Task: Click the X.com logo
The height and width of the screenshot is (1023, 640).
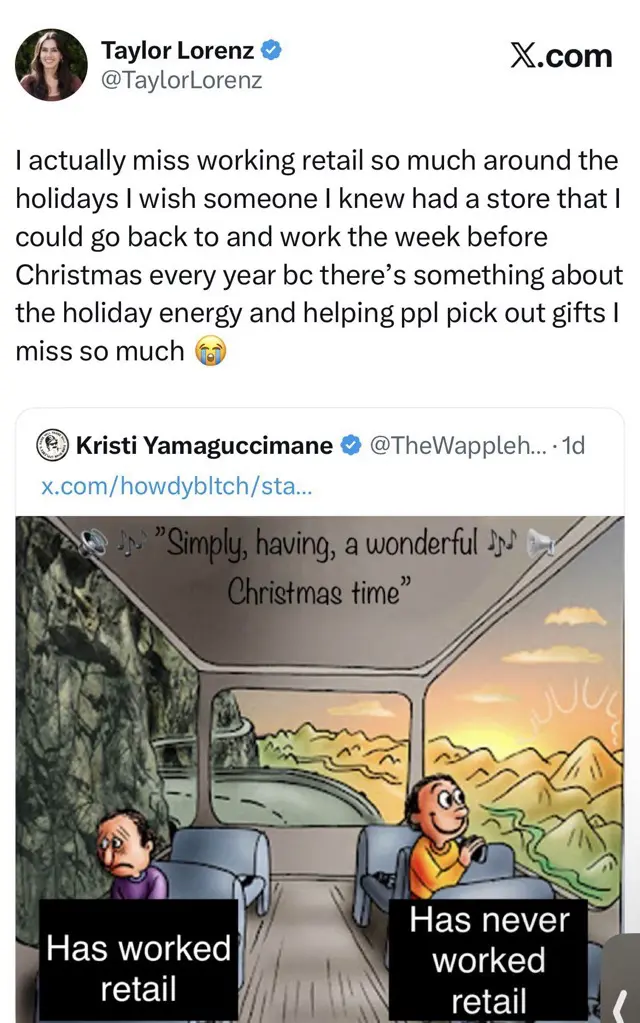Action: pos(561,56)
